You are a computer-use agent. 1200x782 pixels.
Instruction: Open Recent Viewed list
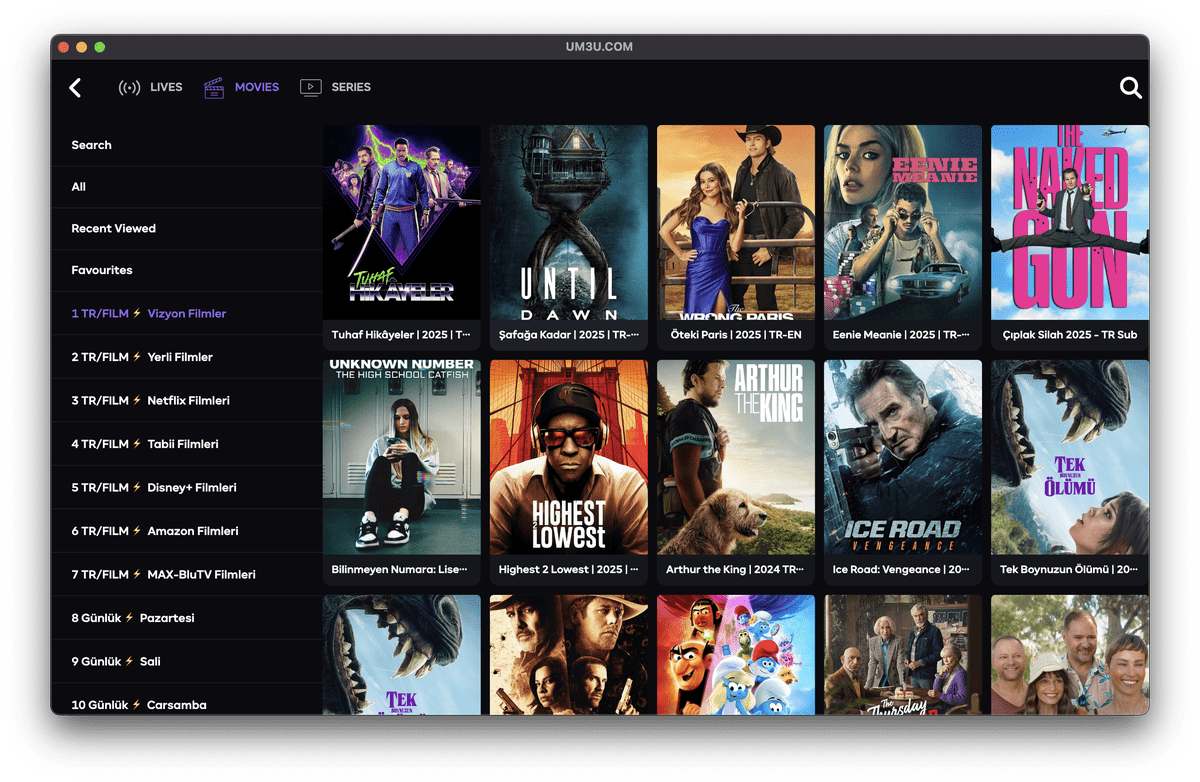(187, 229)
